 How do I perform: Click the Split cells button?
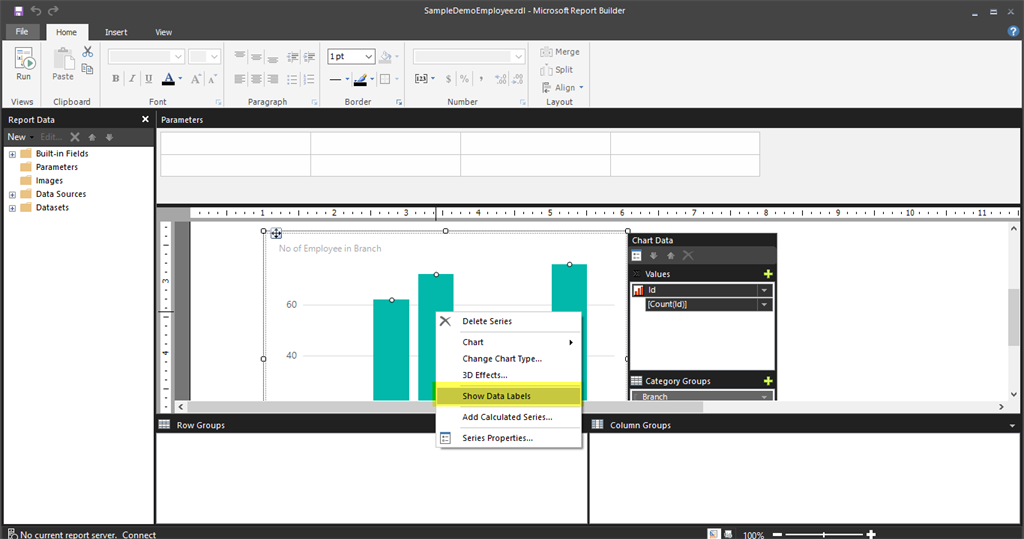pos(556,69)
